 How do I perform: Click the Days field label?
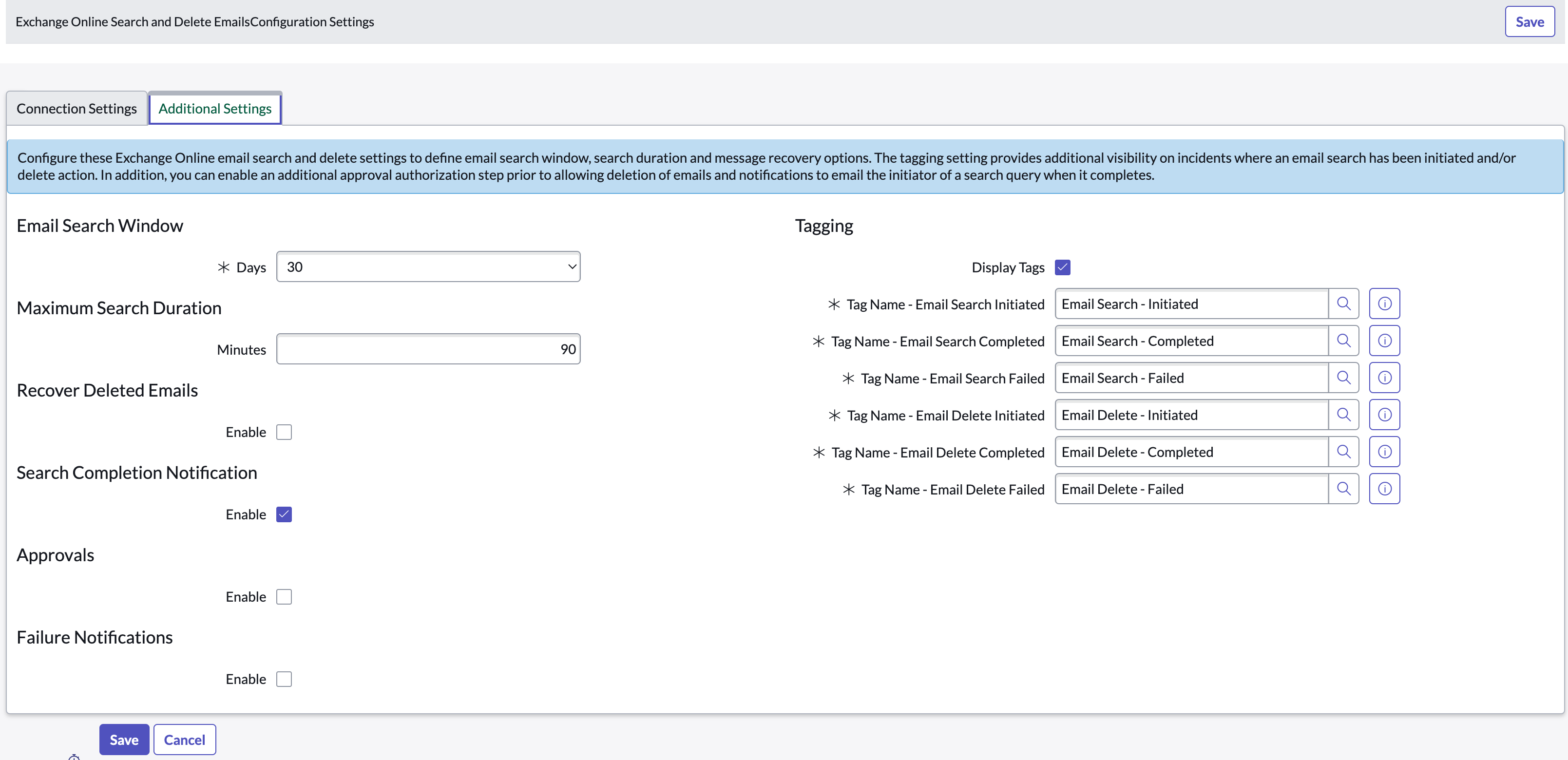[251, 268]
